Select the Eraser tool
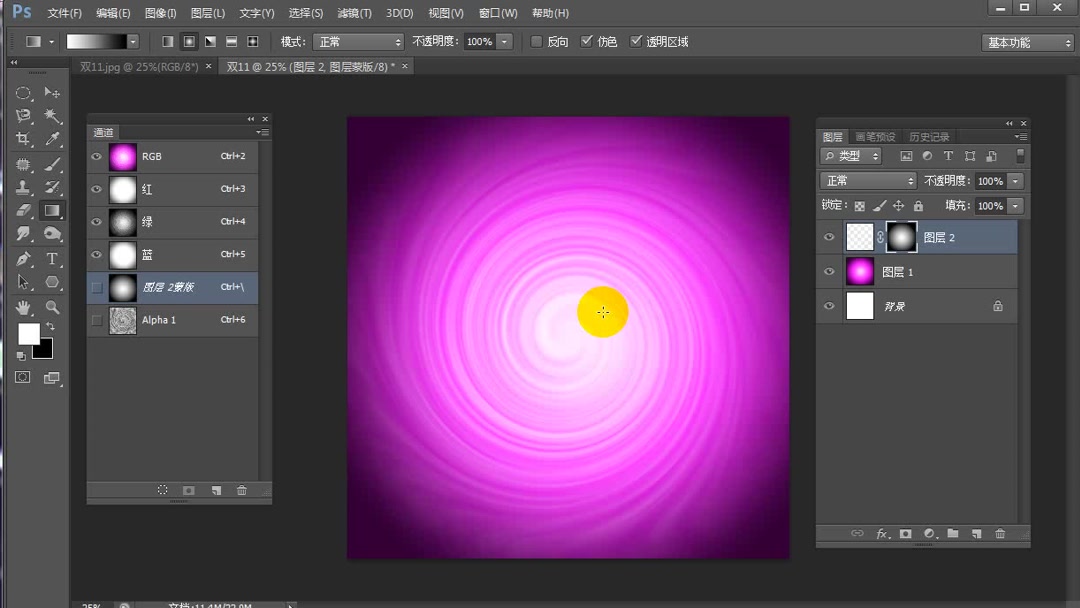The height and width of the screenshot is (608, 1080). (23, 211)
